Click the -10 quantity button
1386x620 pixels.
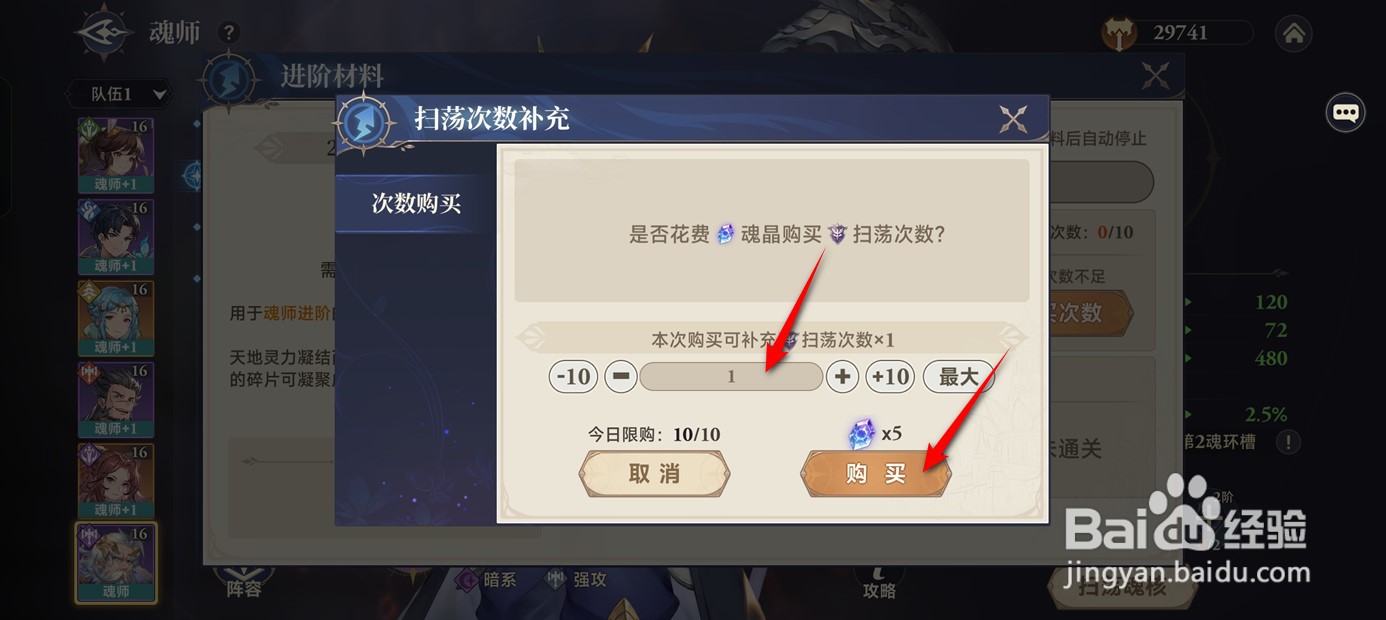573,377
